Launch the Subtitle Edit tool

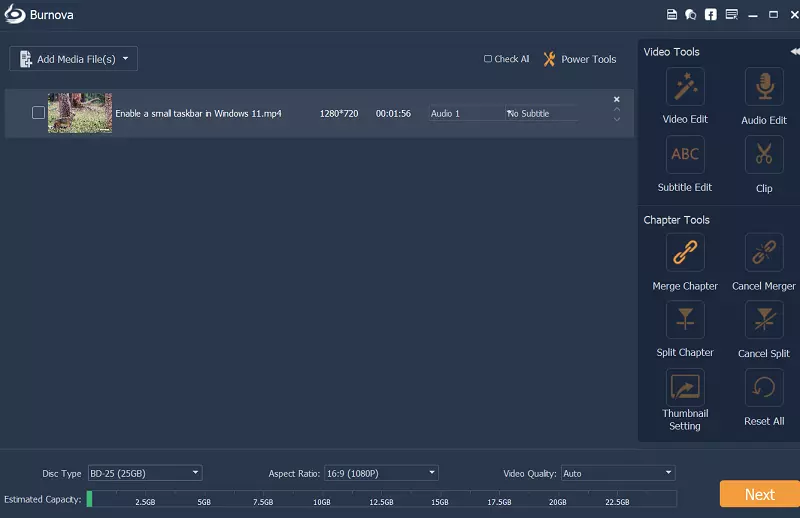tap(685, 154)
